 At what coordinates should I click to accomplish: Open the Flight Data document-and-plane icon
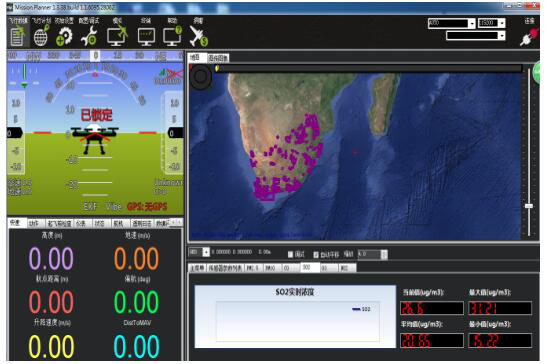click(18, 36)
